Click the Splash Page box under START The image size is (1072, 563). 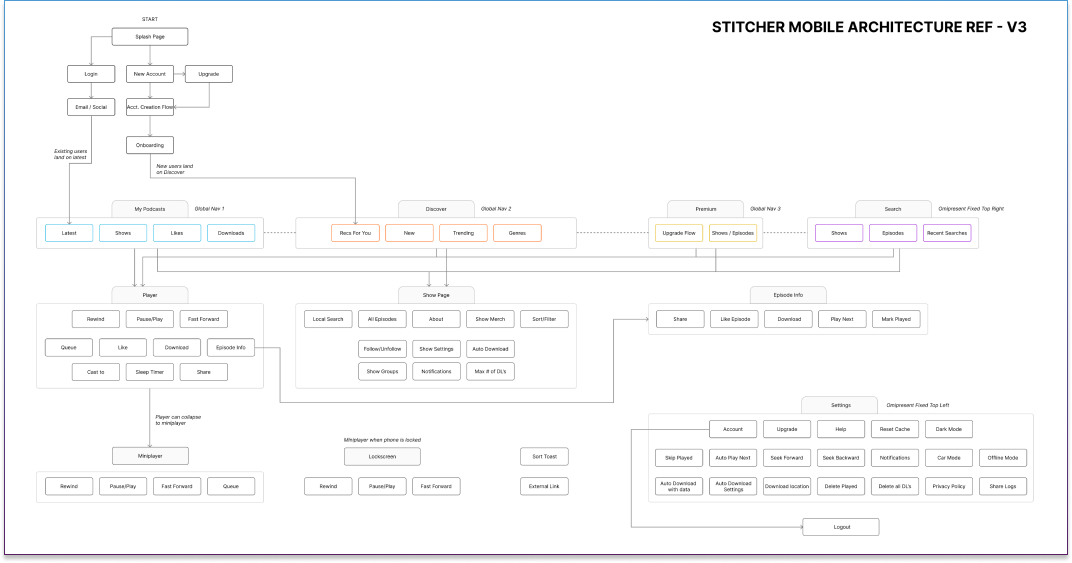[149, 37]
